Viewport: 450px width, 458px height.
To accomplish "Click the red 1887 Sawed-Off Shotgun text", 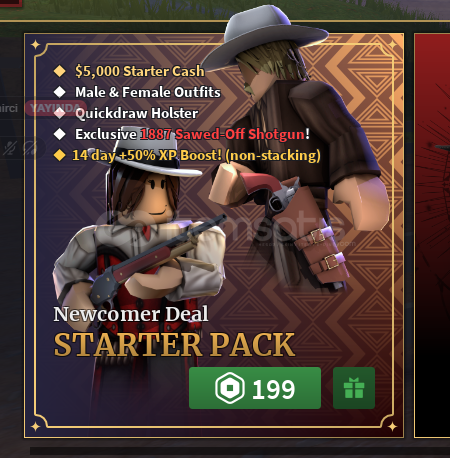I will pos(222,134).
